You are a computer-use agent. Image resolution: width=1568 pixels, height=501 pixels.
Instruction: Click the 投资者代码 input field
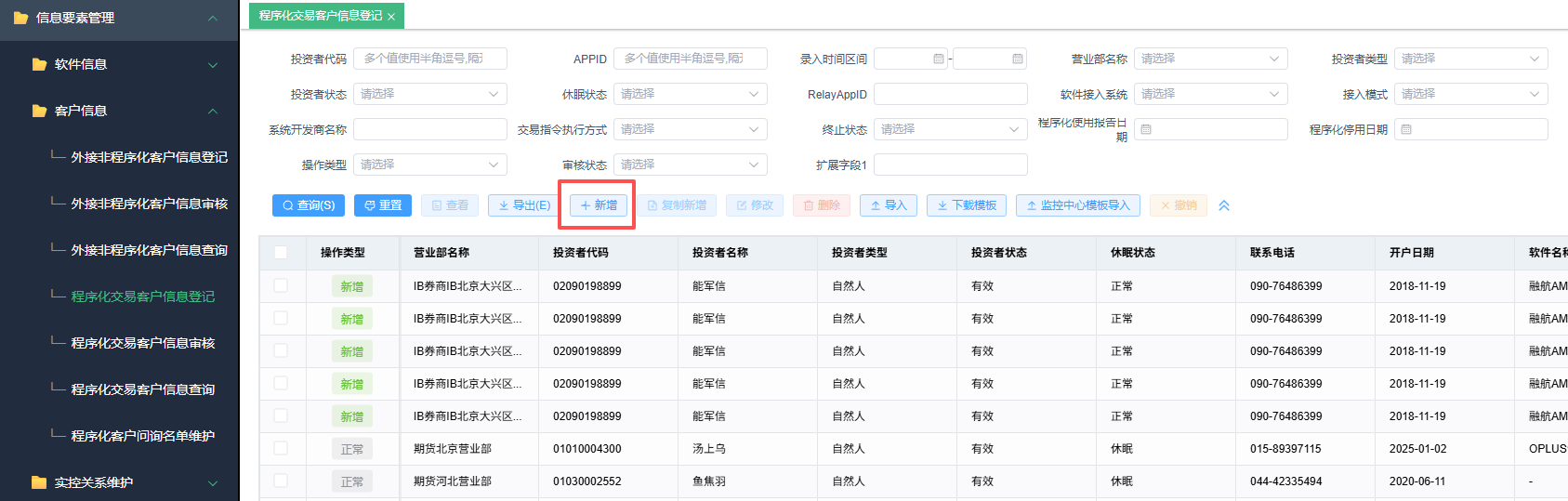(x=429, y=59)
